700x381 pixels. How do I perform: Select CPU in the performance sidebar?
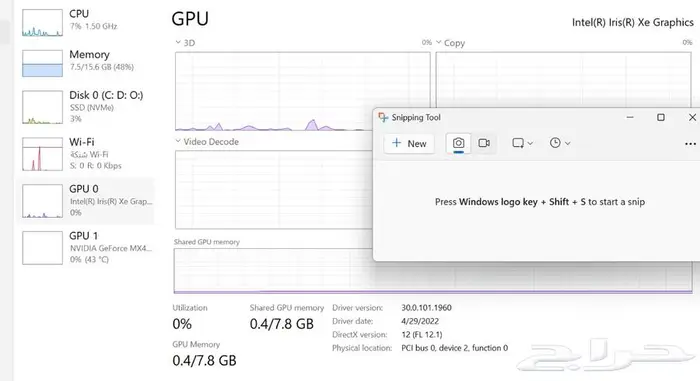tap(85, 22)
